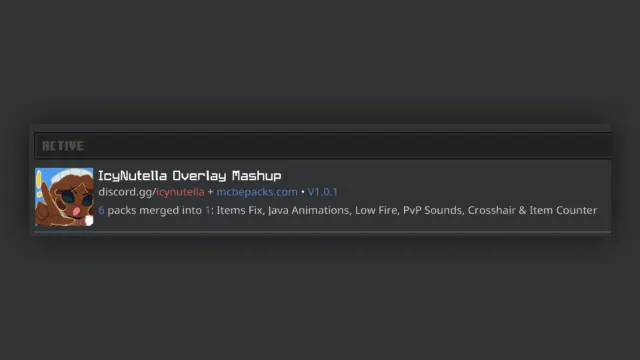Click the ACTIVE section header
The image size is (640, 360).
point(322,146)
